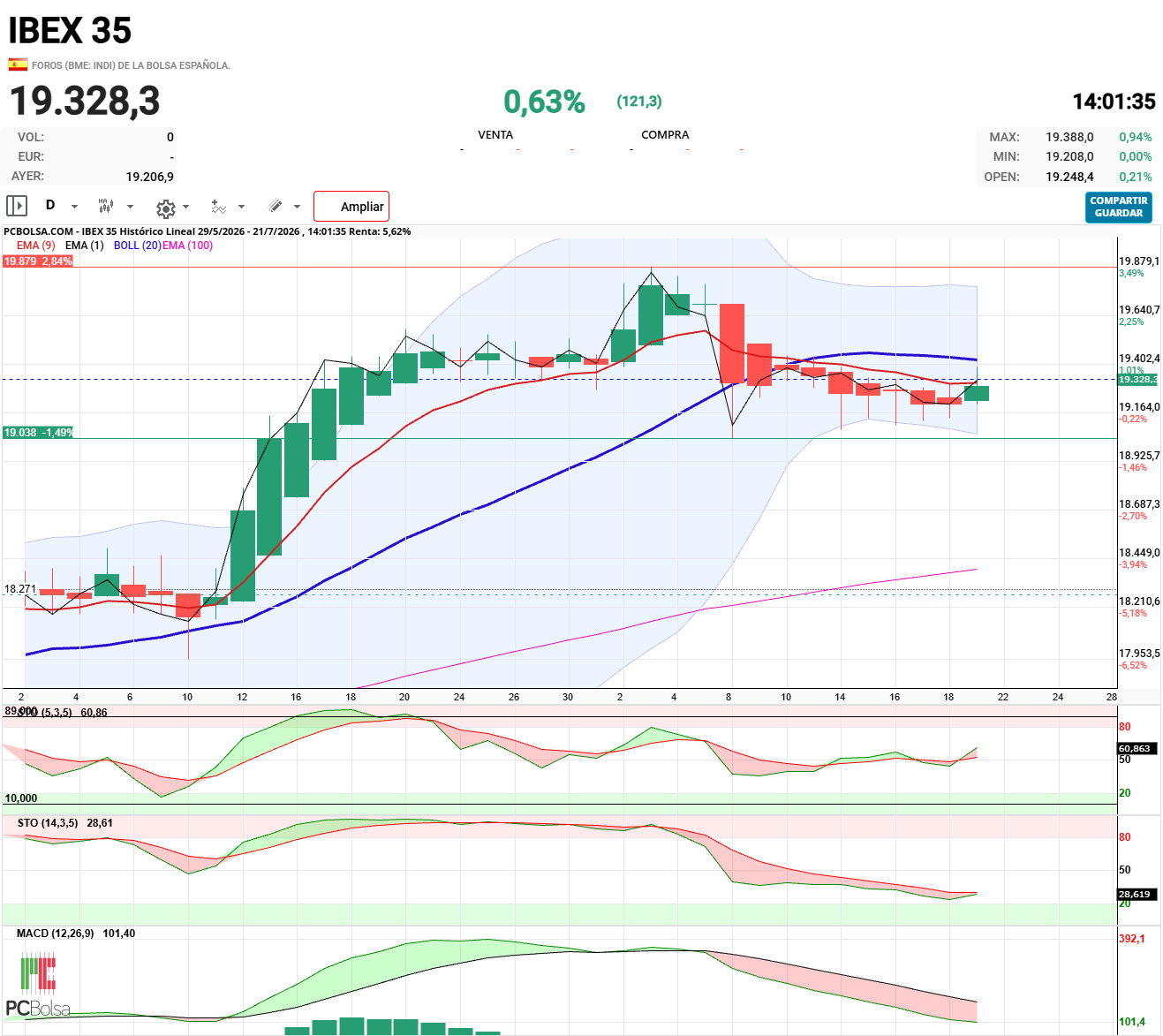This screenshot has width=1163, height=1036.
Task: Open the chart type dropdown arrow
Action: 130,207
